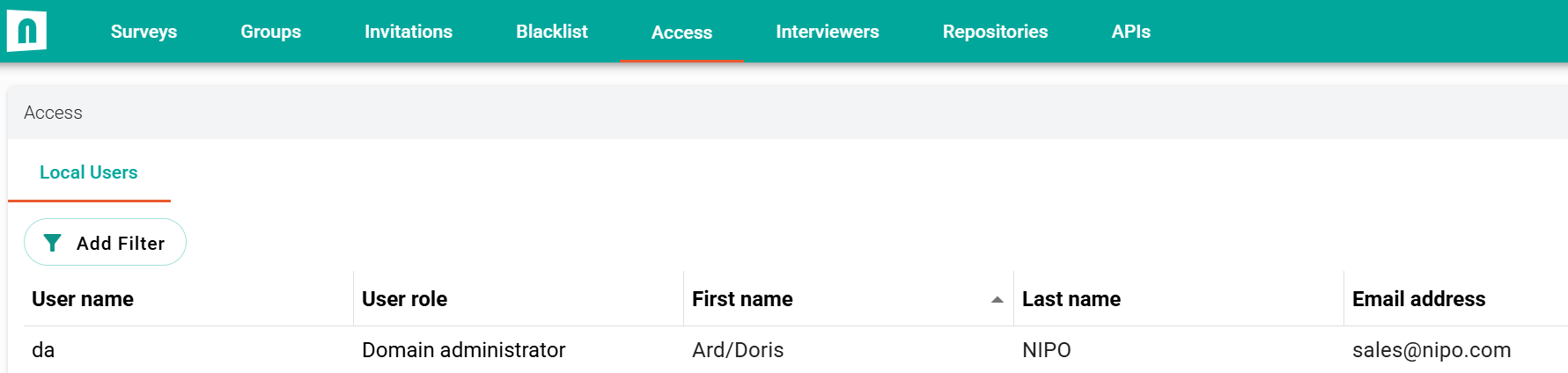This screenshot has width=1568, height=373.
Task: Sort by User name column header
Action: [x=83, y=299]
